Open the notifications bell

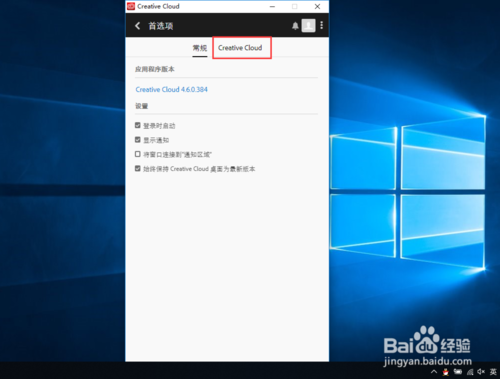click(295, 26)
